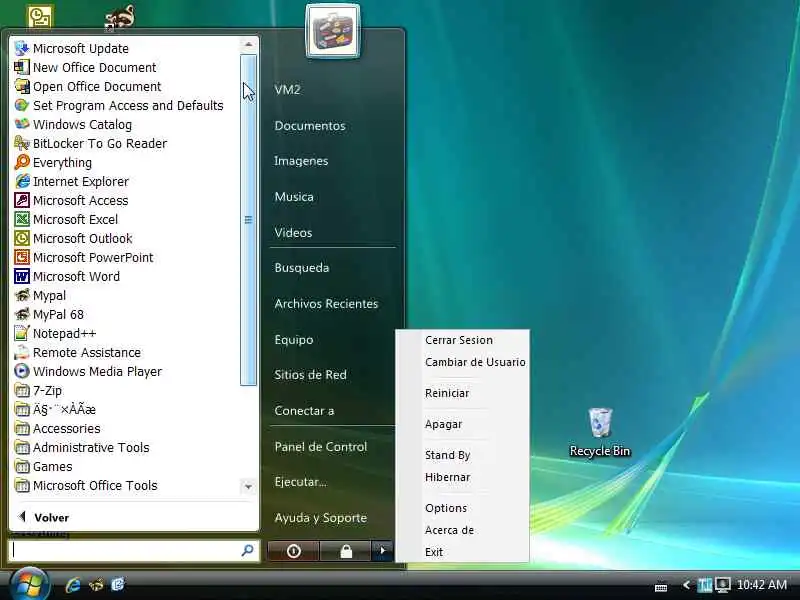Click the programs list scroll up arrow
Viewport: 800px width, 600px height.
pyautogui.click(x=248, y=45)
